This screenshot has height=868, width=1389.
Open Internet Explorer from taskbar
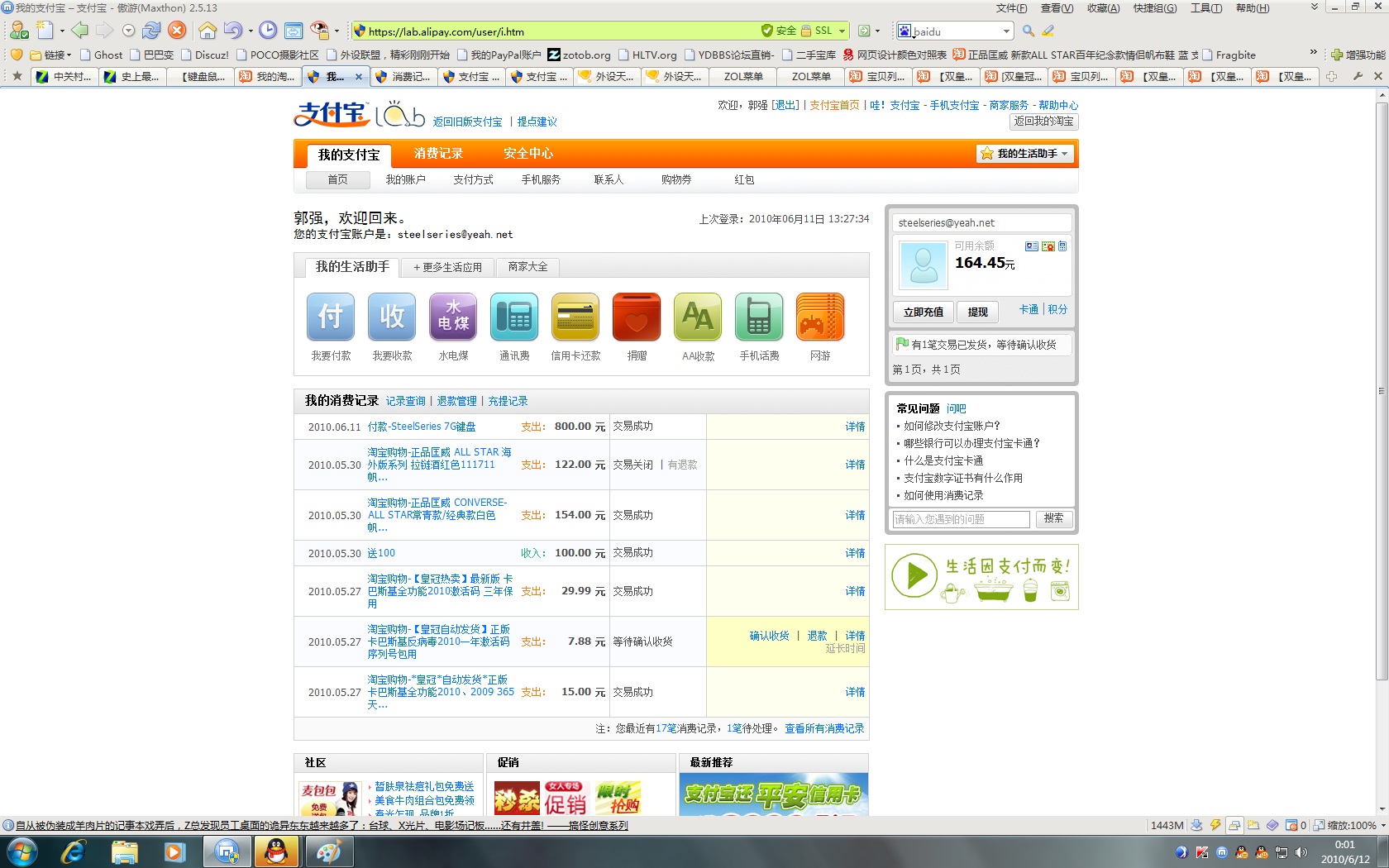pyautogui.click(x=73, y=851)
